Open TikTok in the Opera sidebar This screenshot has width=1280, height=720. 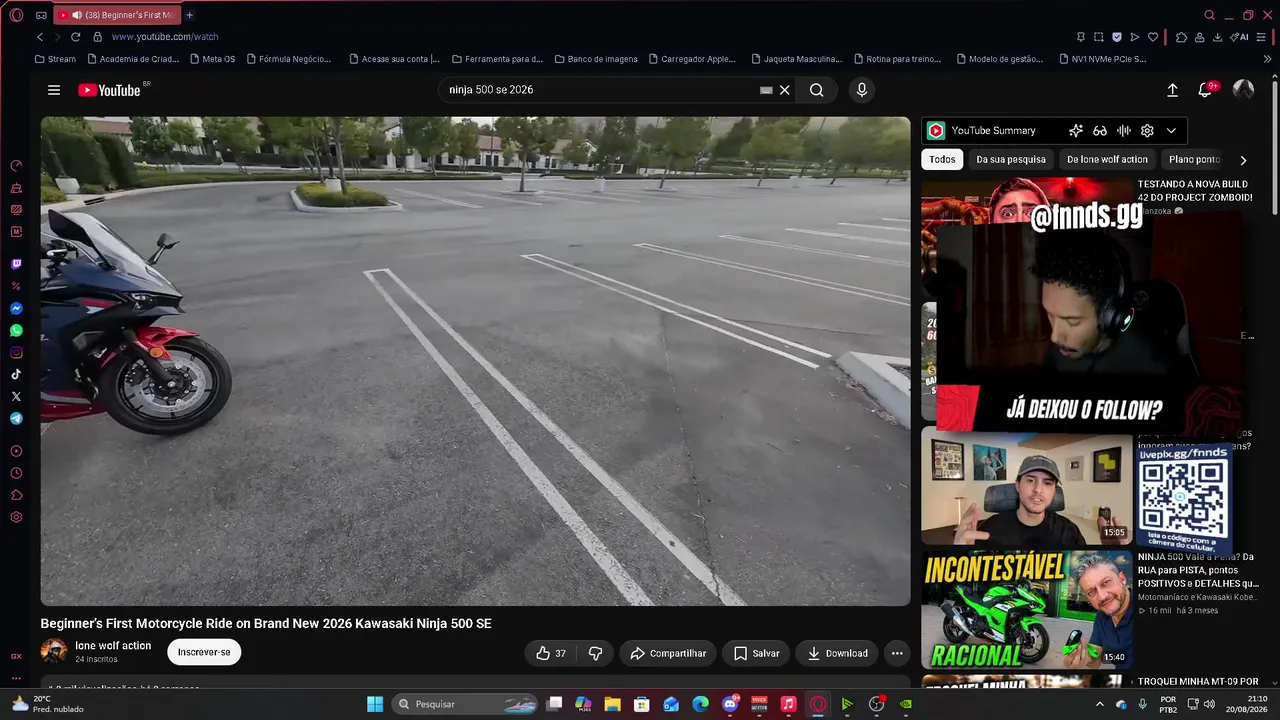pyautogui.click(x=16, y=375)
